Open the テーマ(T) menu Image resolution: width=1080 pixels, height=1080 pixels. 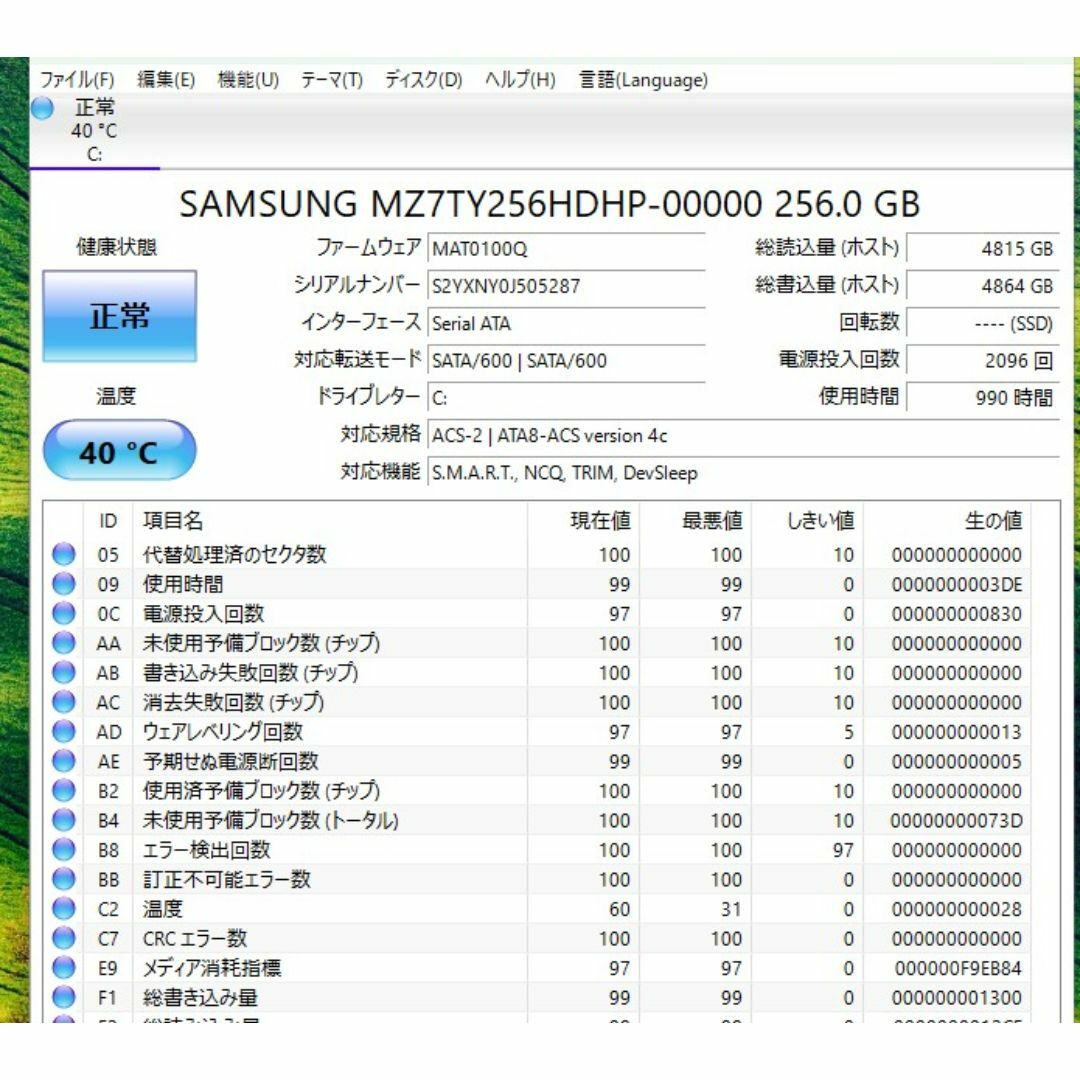pos(331,80)
